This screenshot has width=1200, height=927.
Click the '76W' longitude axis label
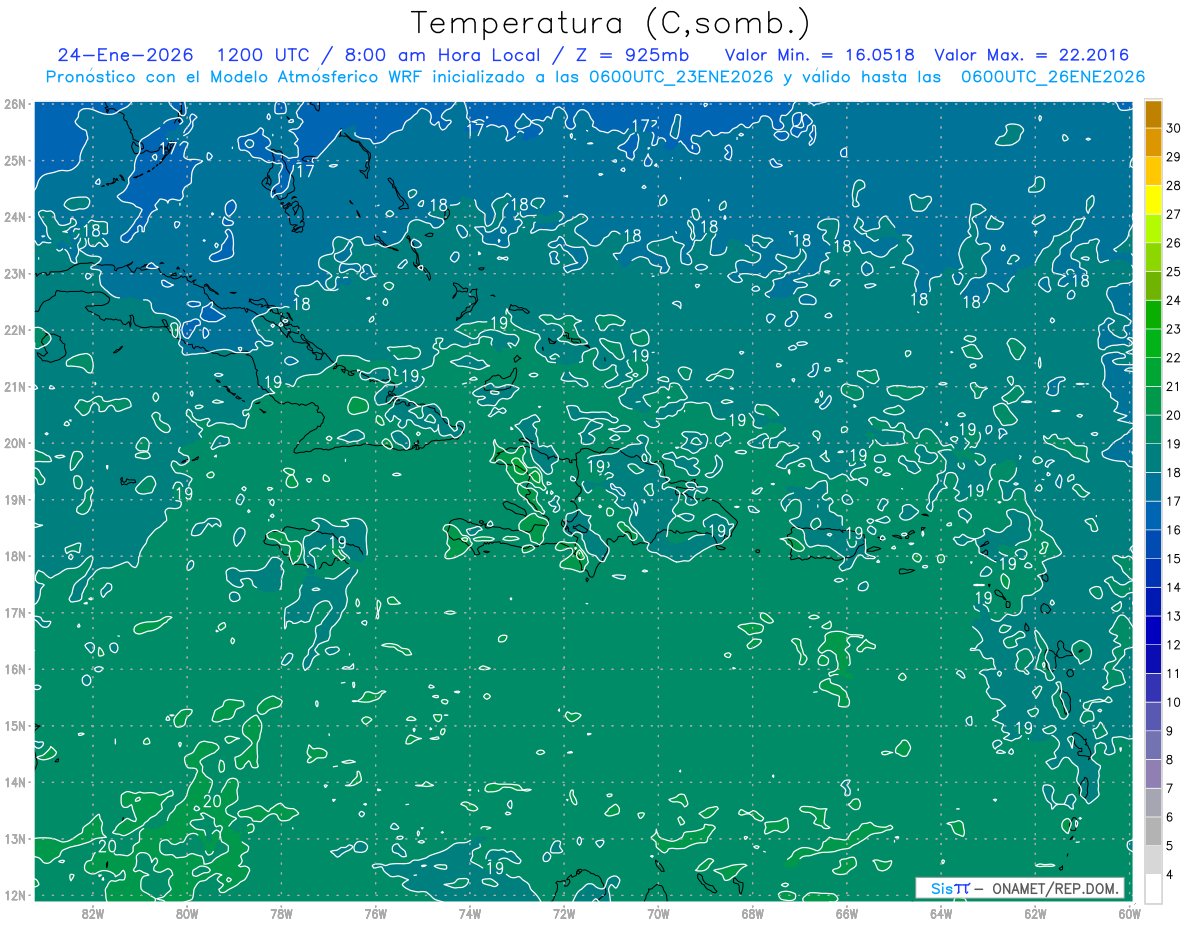point(375,913)
